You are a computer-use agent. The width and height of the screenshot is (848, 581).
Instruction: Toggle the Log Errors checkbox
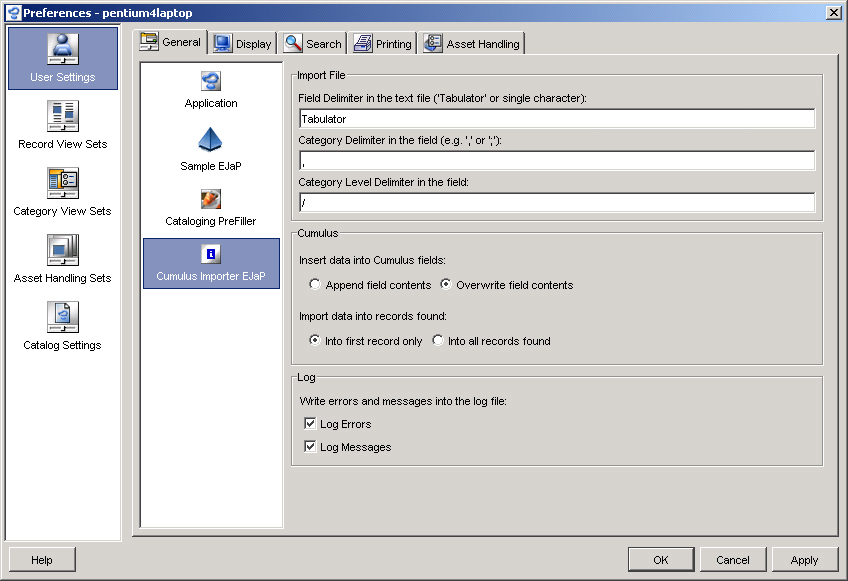pyautogui.click(x=310, y=423)
